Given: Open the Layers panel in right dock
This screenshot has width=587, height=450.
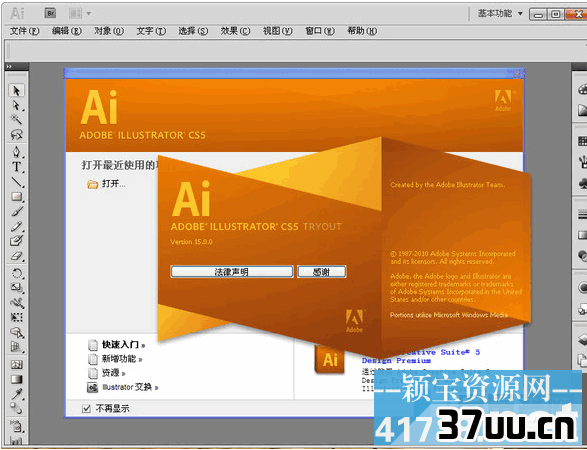Looking at the screenshot, I should pyautogui.click(x=582, y=340).
